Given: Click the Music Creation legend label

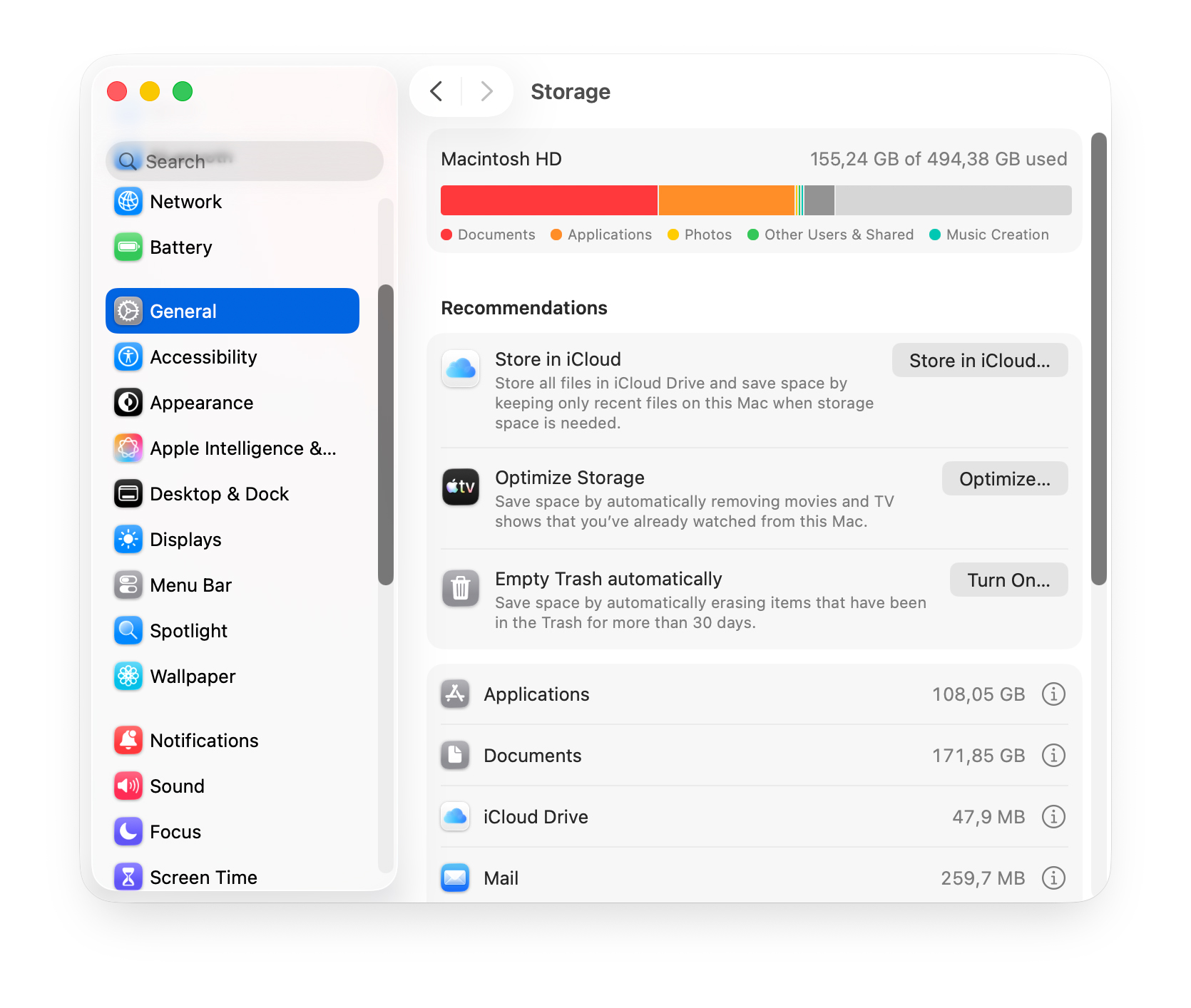Looking at the screenshot, I should click(x=998, y=235).
